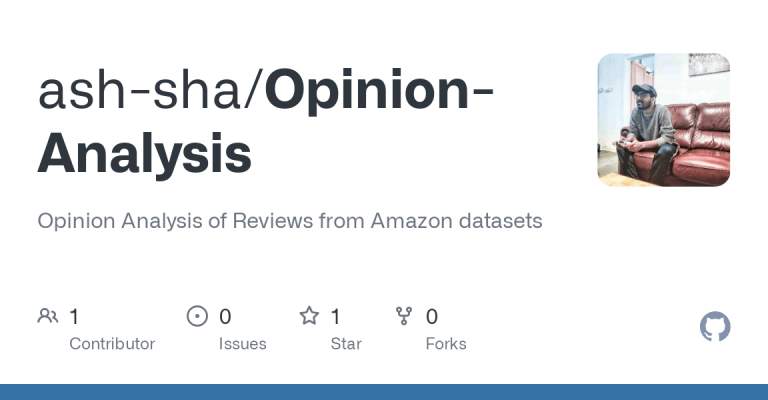This screenshot has width=768, height=400.
Task: Click the issues circle-dot icon
Action: click(197, 316)
